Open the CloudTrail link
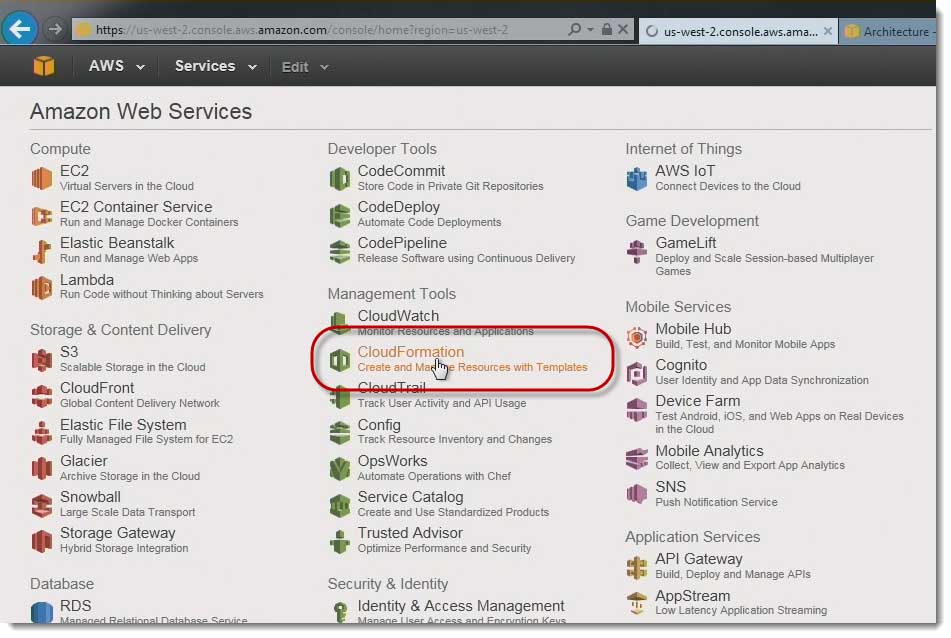This screenshot has height=638, width=951. click(x=391, y=388)
